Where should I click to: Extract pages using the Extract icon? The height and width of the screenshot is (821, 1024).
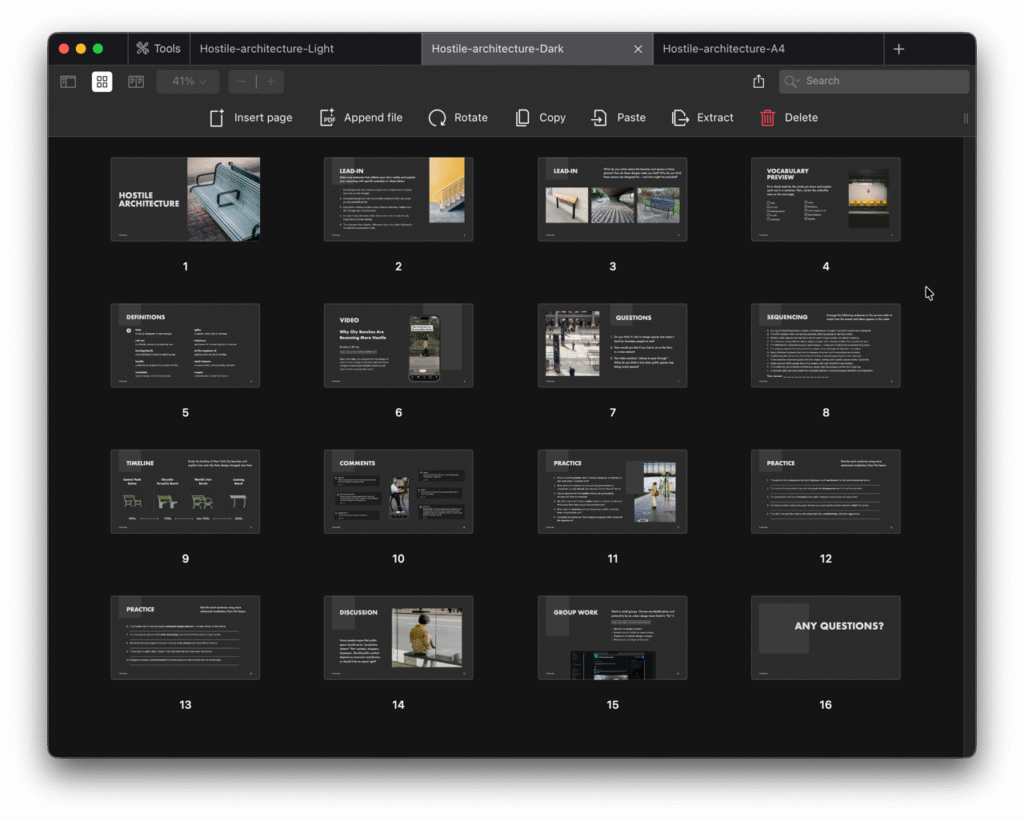[680, 118]
